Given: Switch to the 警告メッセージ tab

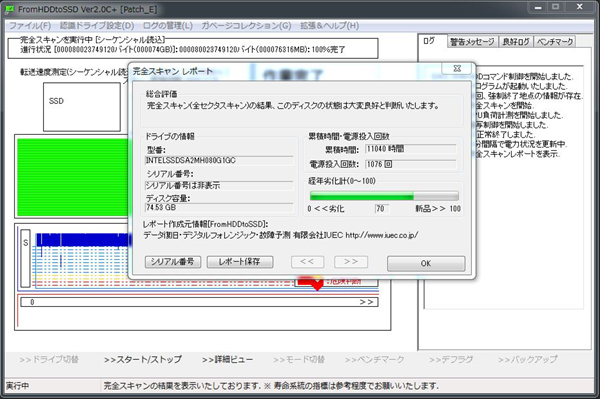Looking at the screenshot, I should (x=472, y=42).
